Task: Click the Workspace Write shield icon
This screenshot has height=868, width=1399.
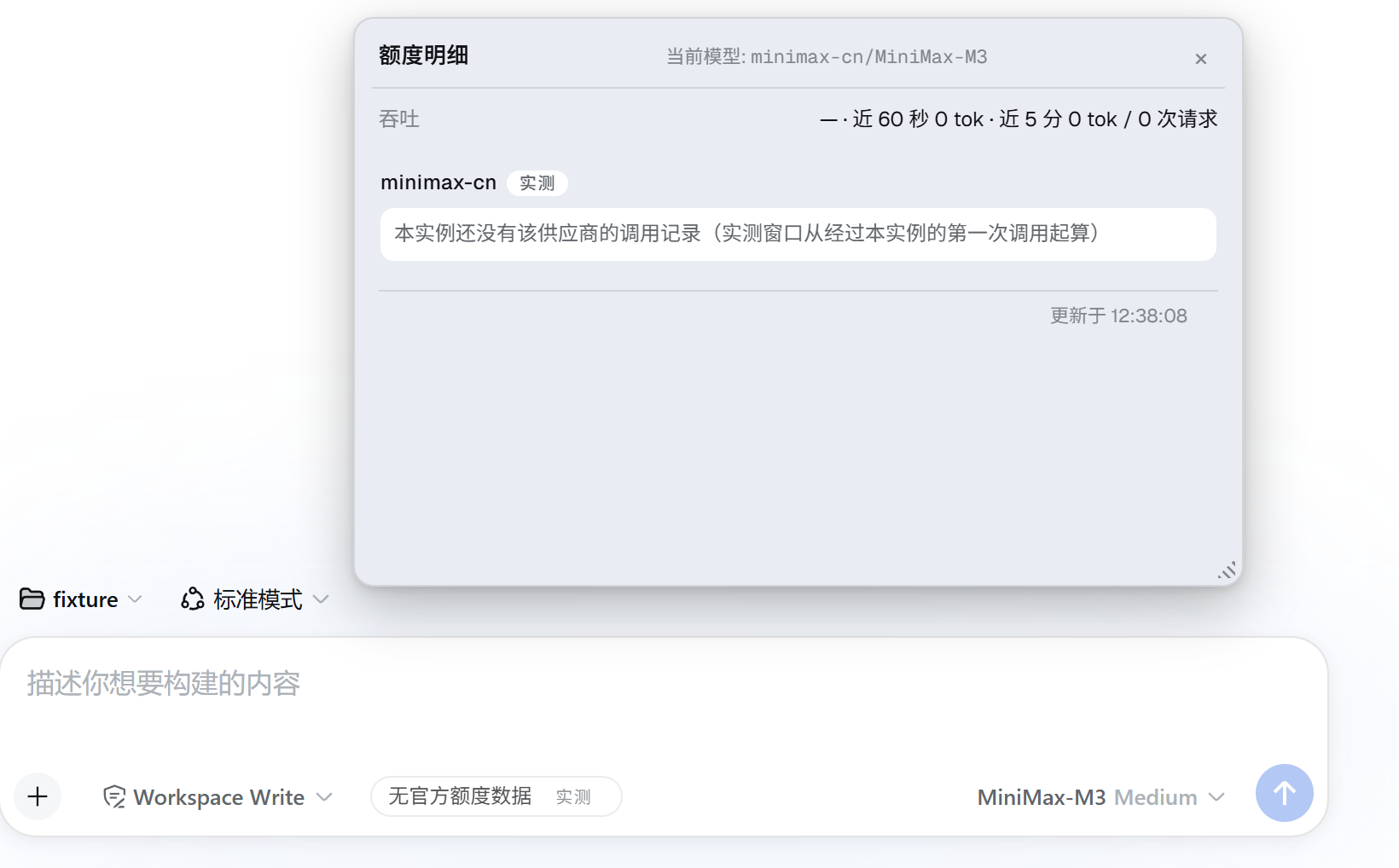Action: [114, 796]
